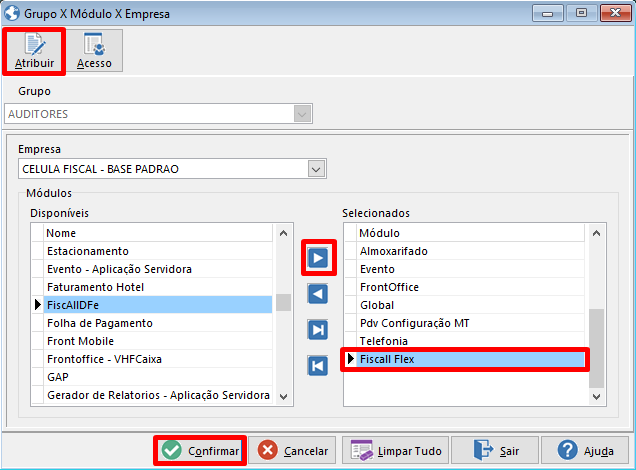Move selected module left with single arrow

click(x=318, y=294)
